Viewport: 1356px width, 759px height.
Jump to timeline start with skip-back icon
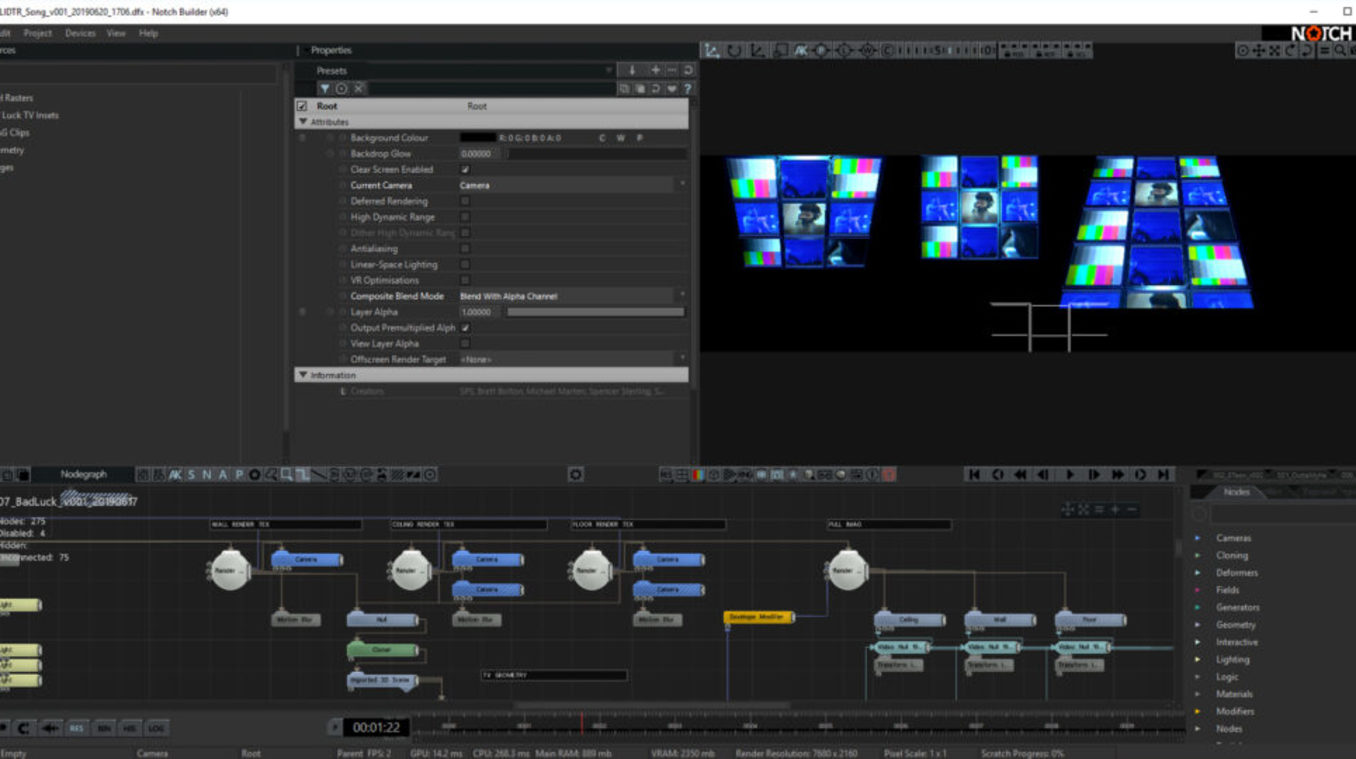pyautogui.click(x=974, y=475)
